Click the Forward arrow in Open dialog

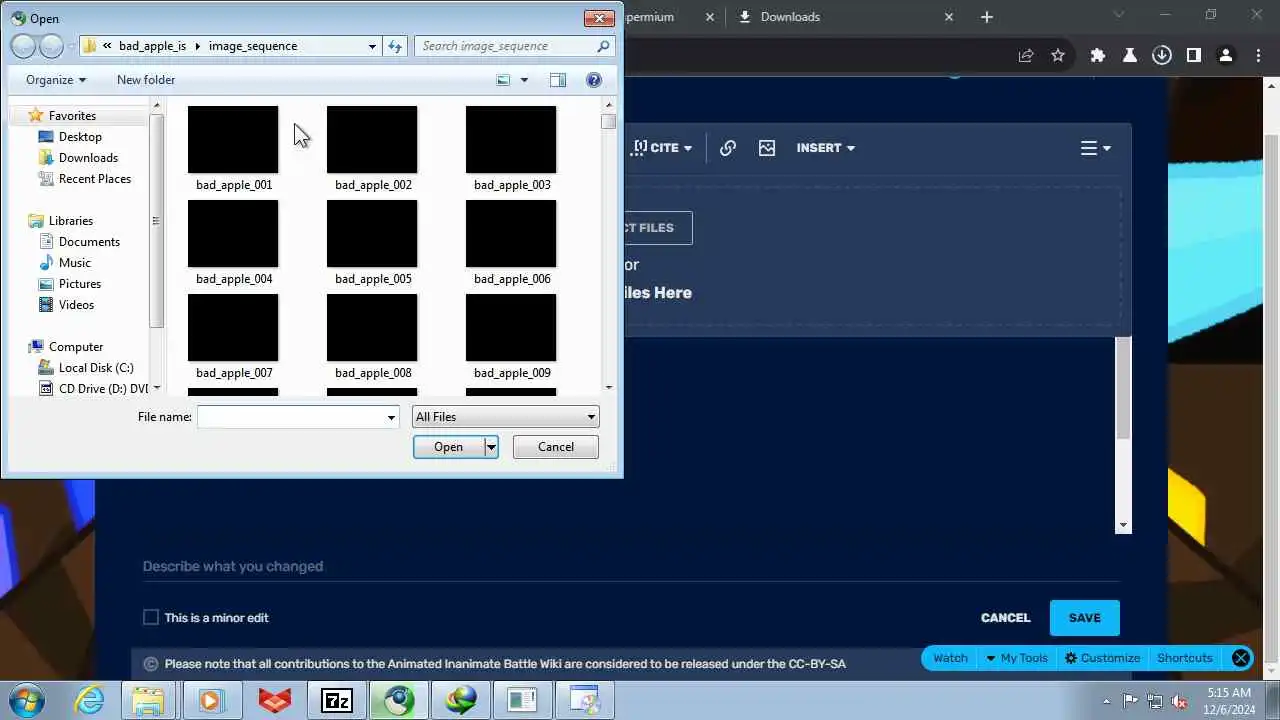(51, 46)
